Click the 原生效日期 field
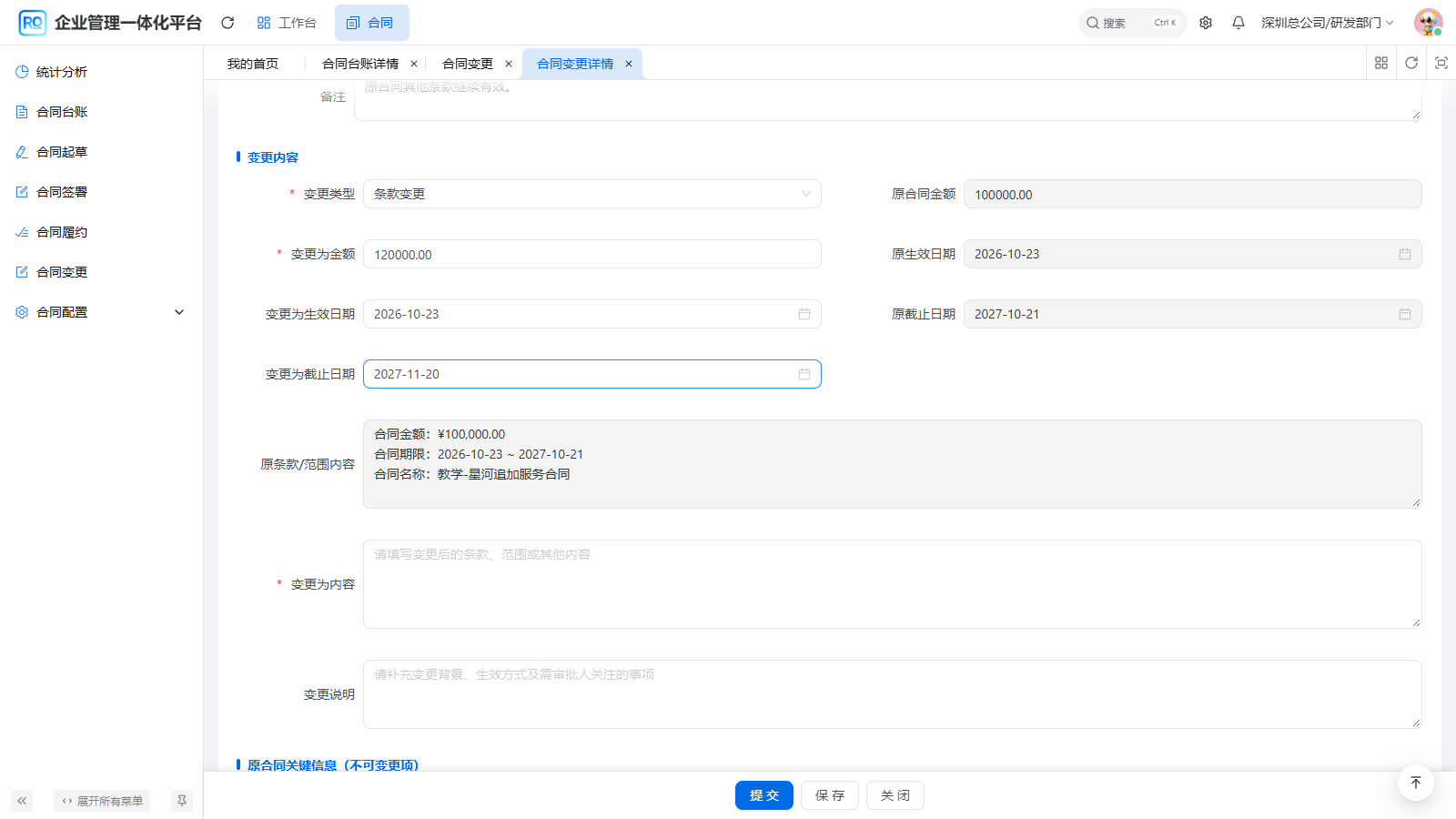This screenshot has height=819, width=1456. pyautogui.click(x=1193, y=254)
